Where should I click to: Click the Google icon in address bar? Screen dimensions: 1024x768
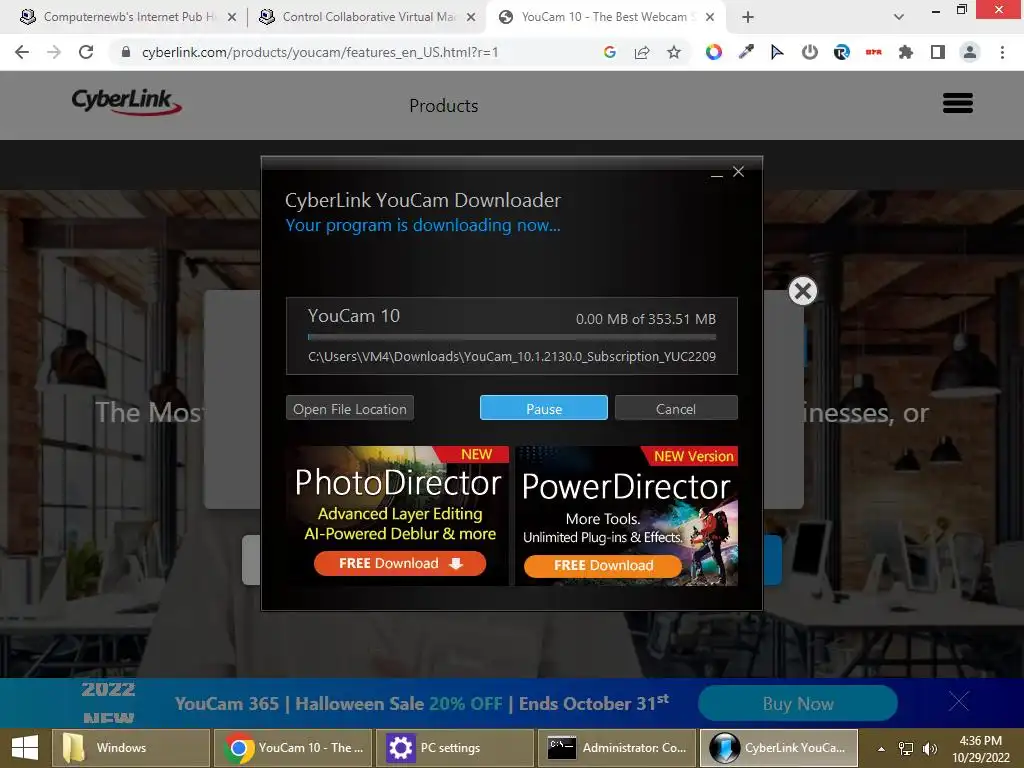click(x=610, y=52)
